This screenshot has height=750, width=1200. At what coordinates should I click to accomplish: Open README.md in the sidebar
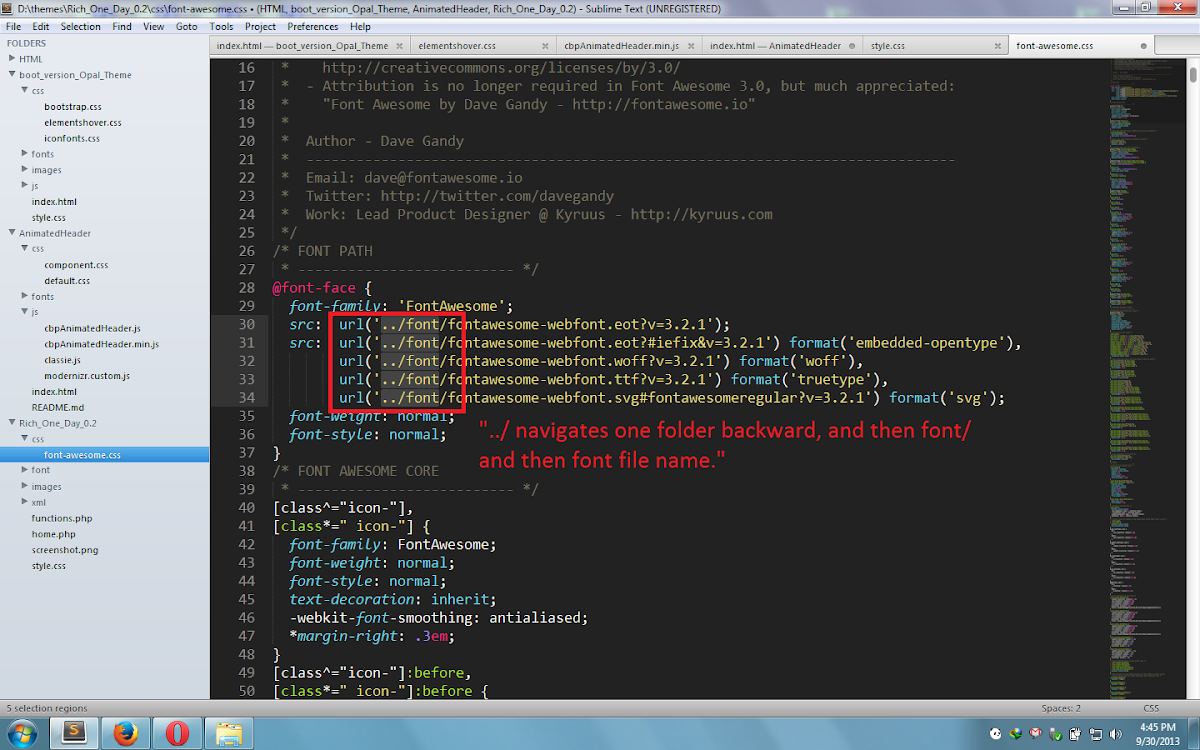click(x=58, y=407)
